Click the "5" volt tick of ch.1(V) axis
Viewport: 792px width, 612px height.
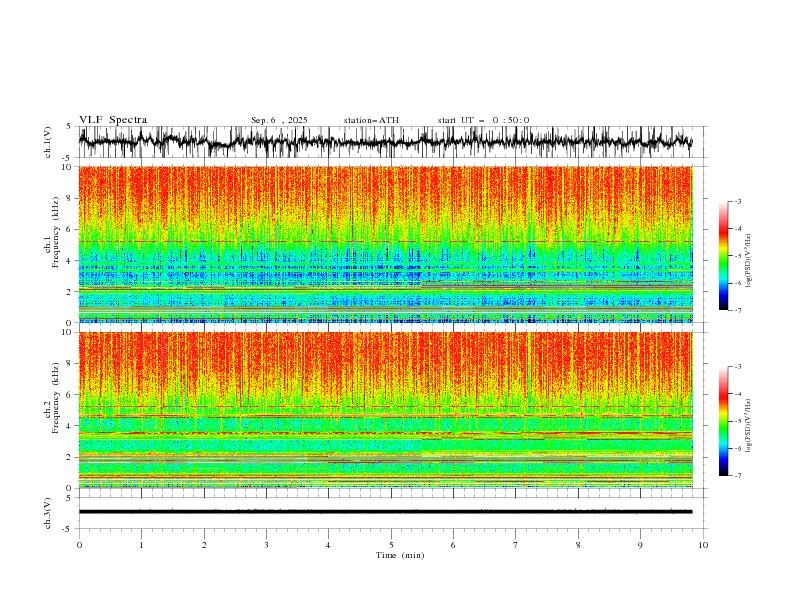(x=69, y=127)
